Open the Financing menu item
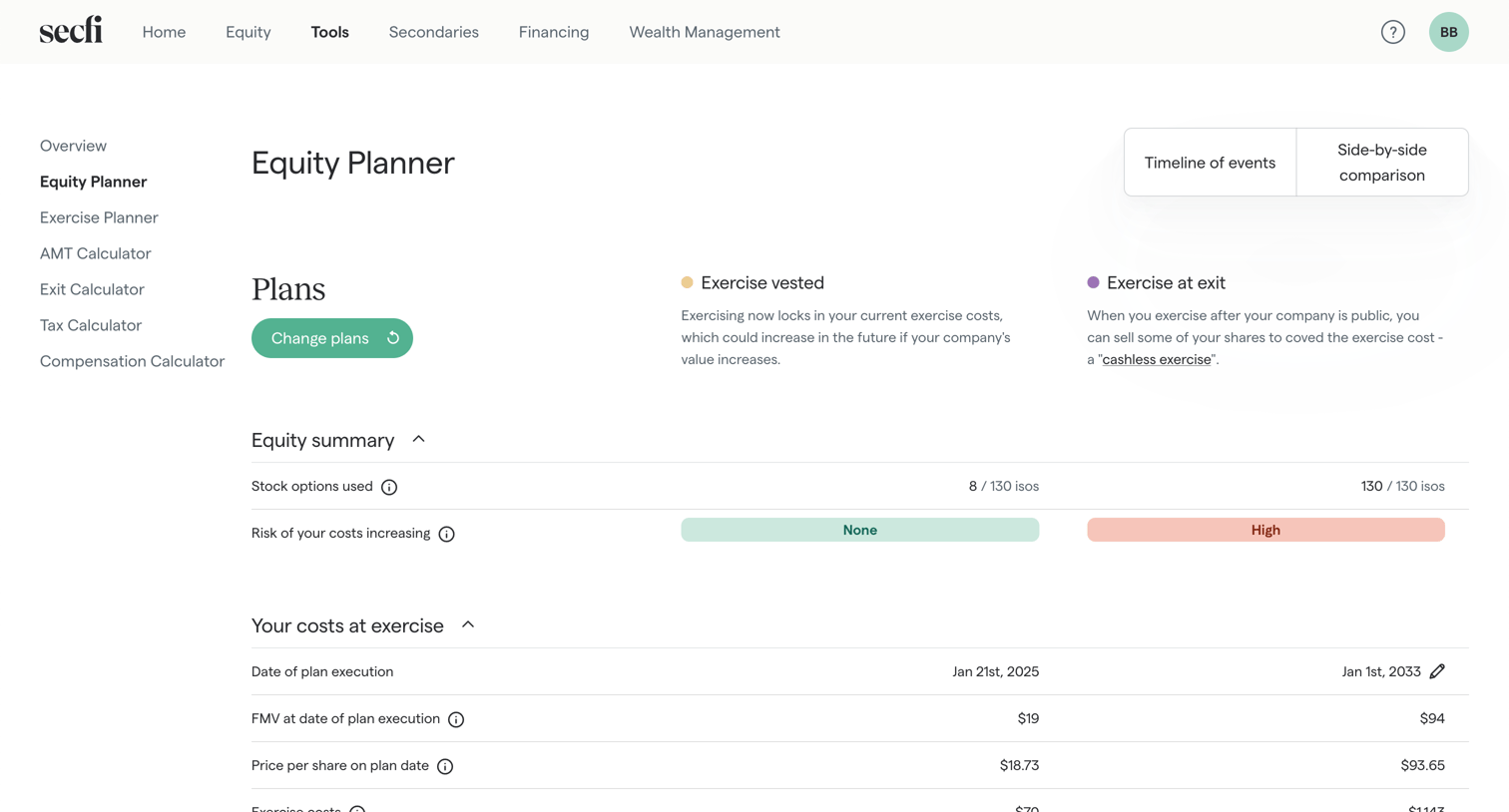Image resolution: width=1509 pixels, height=812 pixels. [x=554, y=32]
